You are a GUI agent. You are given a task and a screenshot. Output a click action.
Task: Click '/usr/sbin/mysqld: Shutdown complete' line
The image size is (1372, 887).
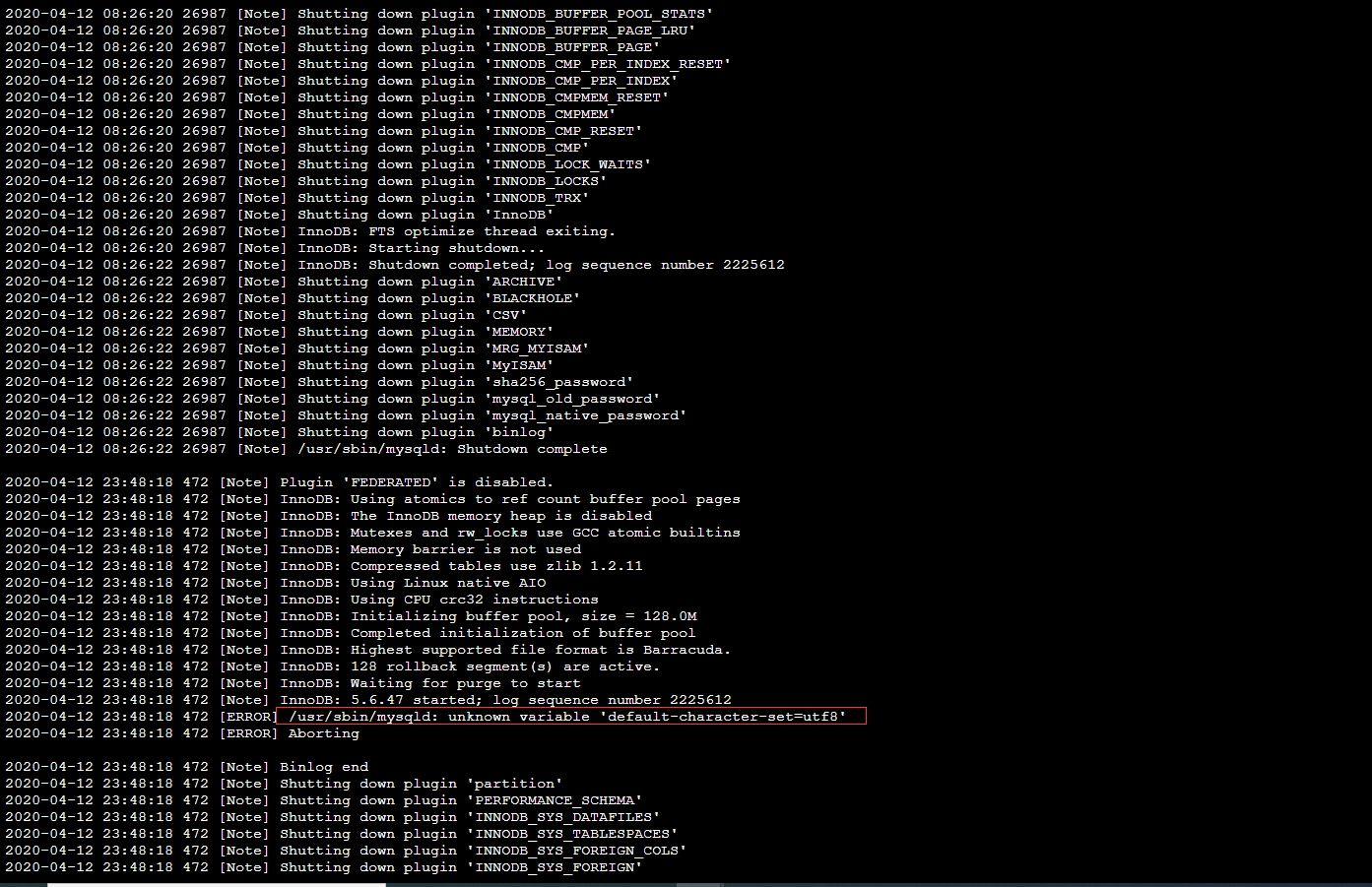306,449
